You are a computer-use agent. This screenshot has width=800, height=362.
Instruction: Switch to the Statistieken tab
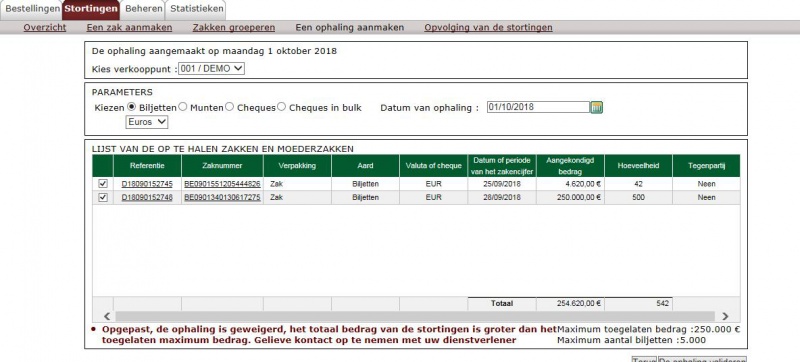196,9
